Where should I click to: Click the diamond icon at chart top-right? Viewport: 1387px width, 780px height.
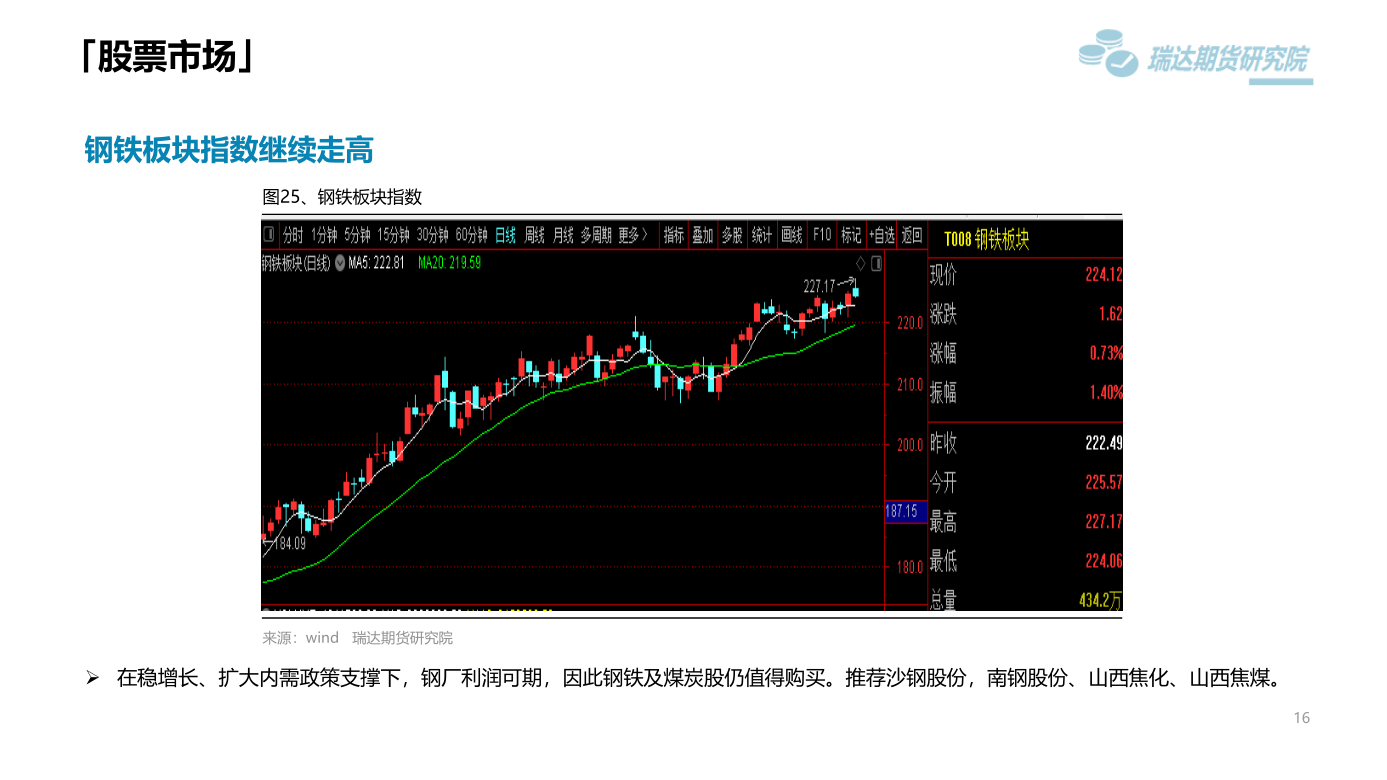click(x=860, y=263)
